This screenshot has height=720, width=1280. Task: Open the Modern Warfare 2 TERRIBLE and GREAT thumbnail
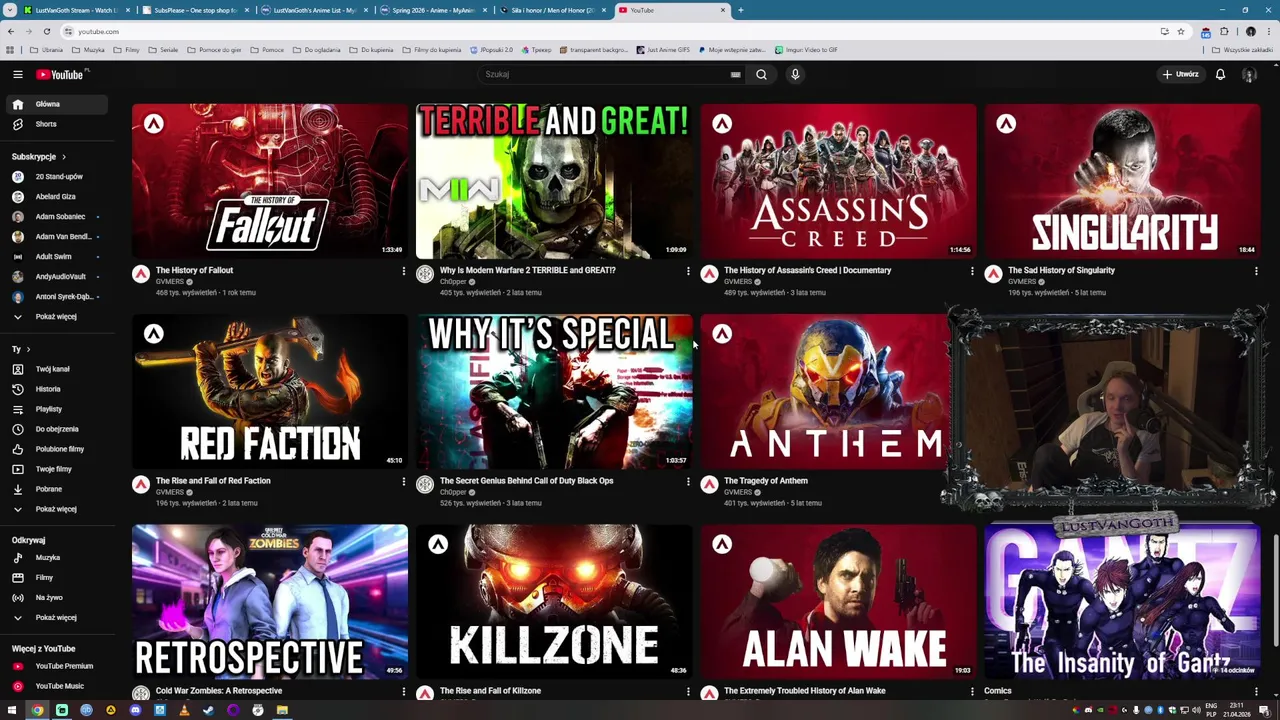pyautogui.click(x=554, y=181)
